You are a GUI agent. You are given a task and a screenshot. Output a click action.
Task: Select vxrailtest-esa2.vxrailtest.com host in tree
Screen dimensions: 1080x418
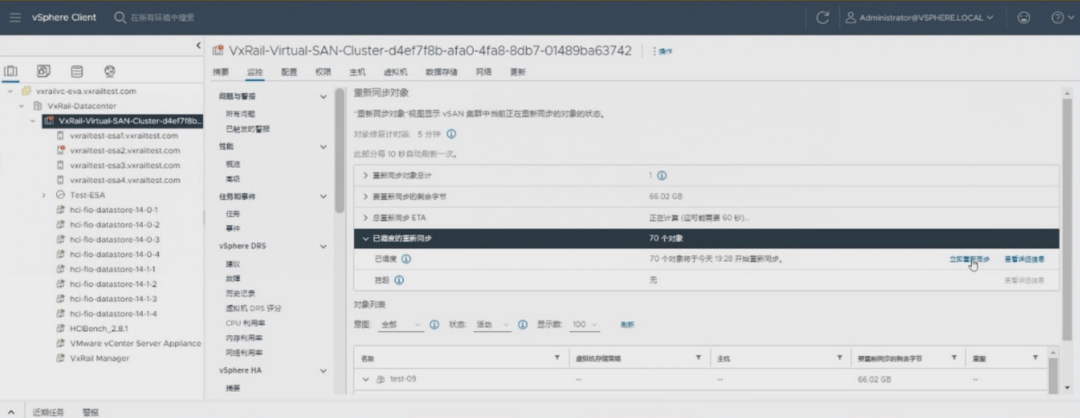point(125,150)
